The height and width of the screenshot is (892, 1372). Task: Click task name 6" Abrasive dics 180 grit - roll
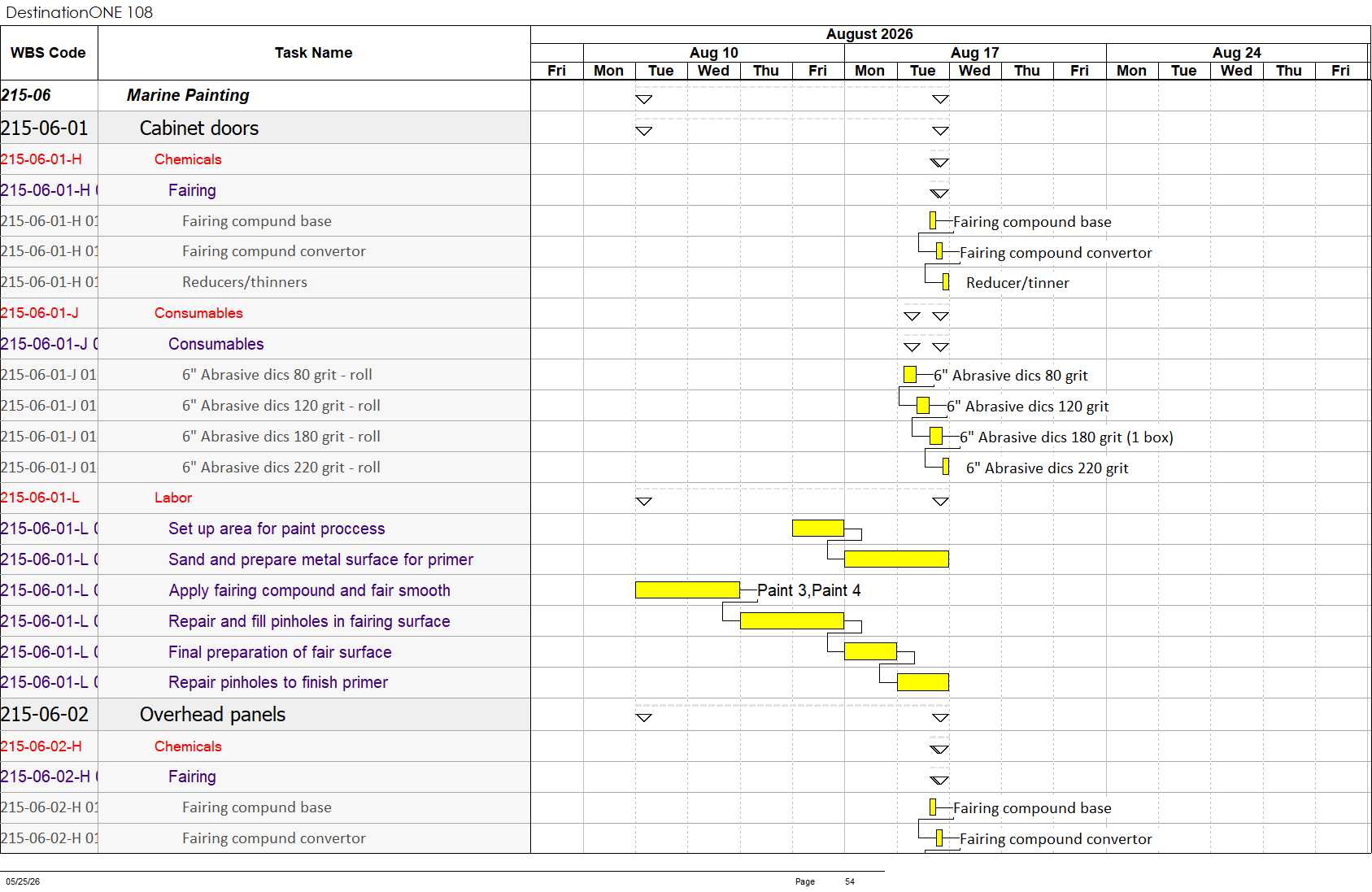[x=281, y=437]
